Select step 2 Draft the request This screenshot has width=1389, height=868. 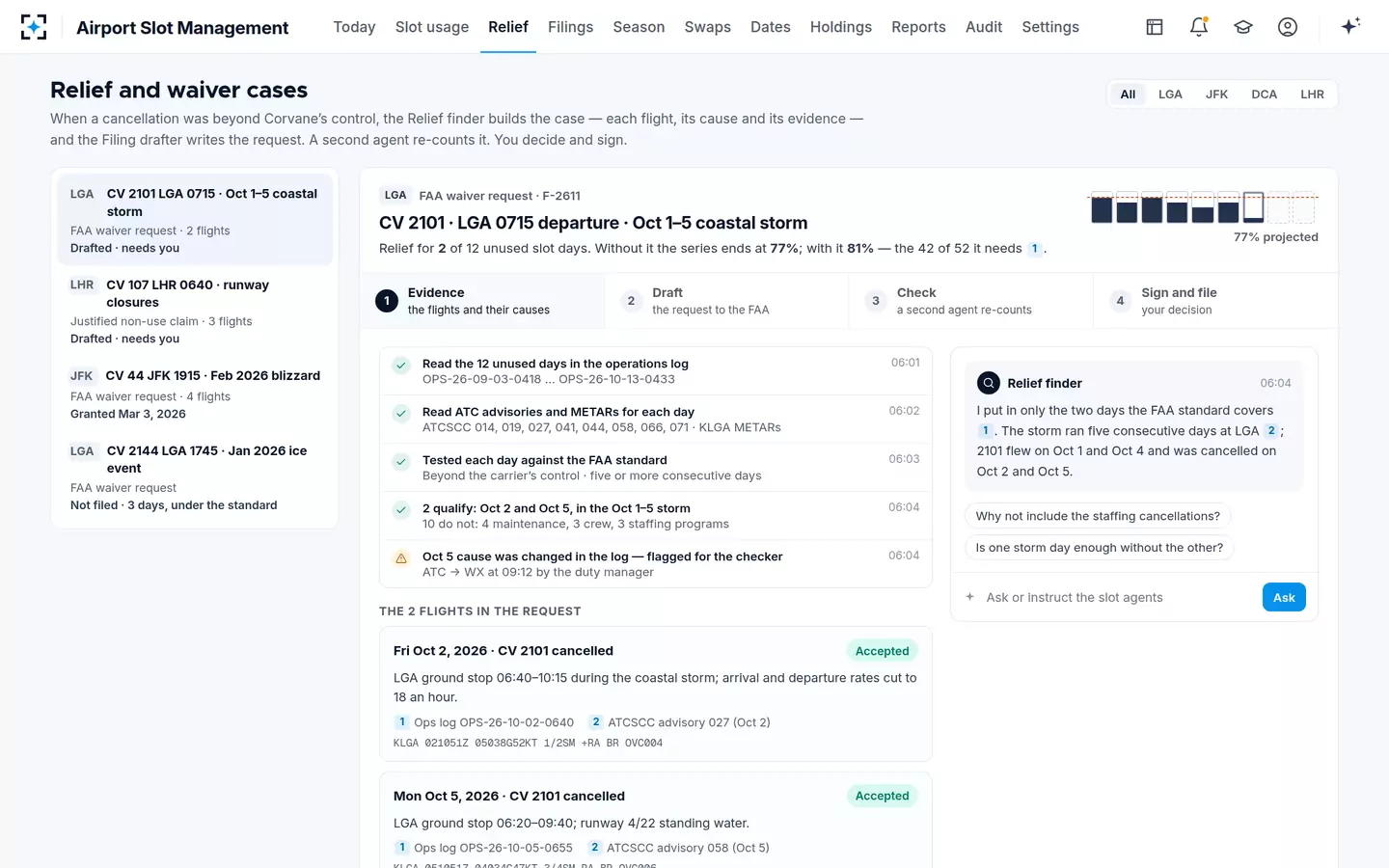(x=726, y=301)
